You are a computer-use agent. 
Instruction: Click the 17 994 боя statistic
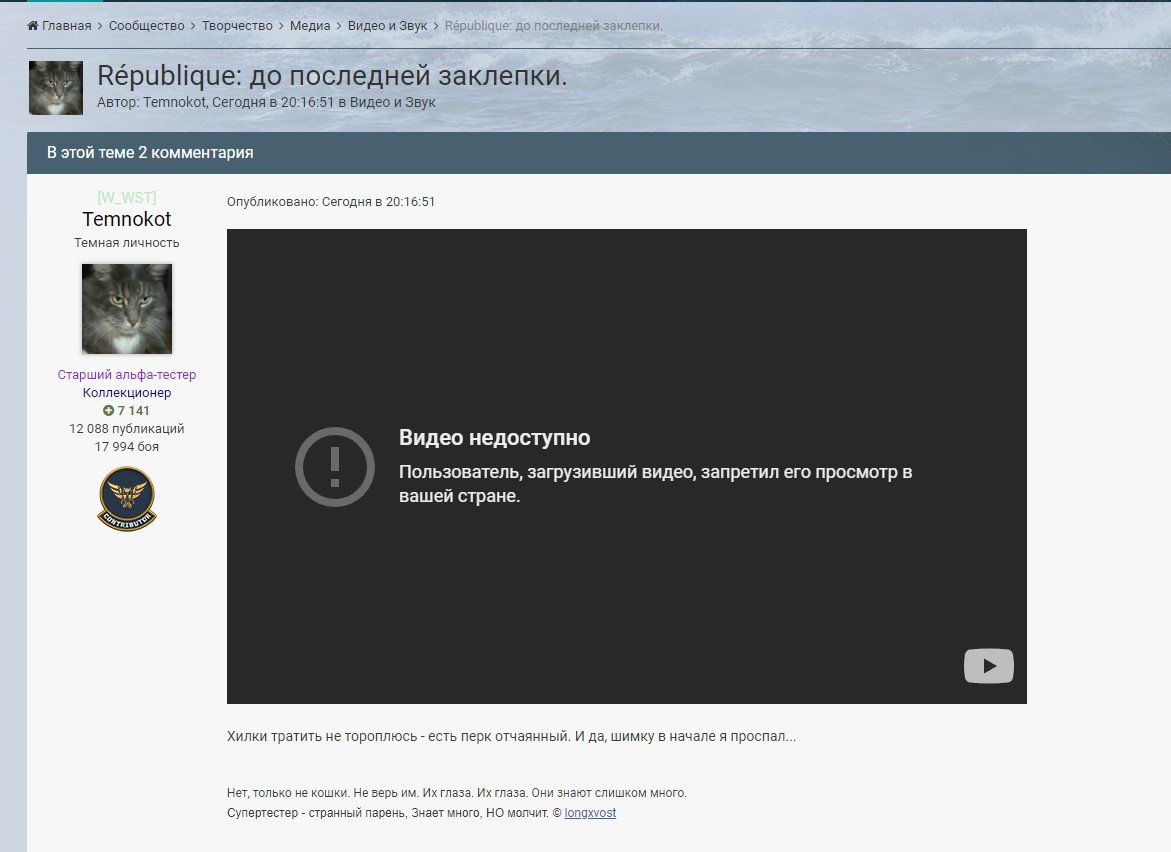tap(127, 447)
